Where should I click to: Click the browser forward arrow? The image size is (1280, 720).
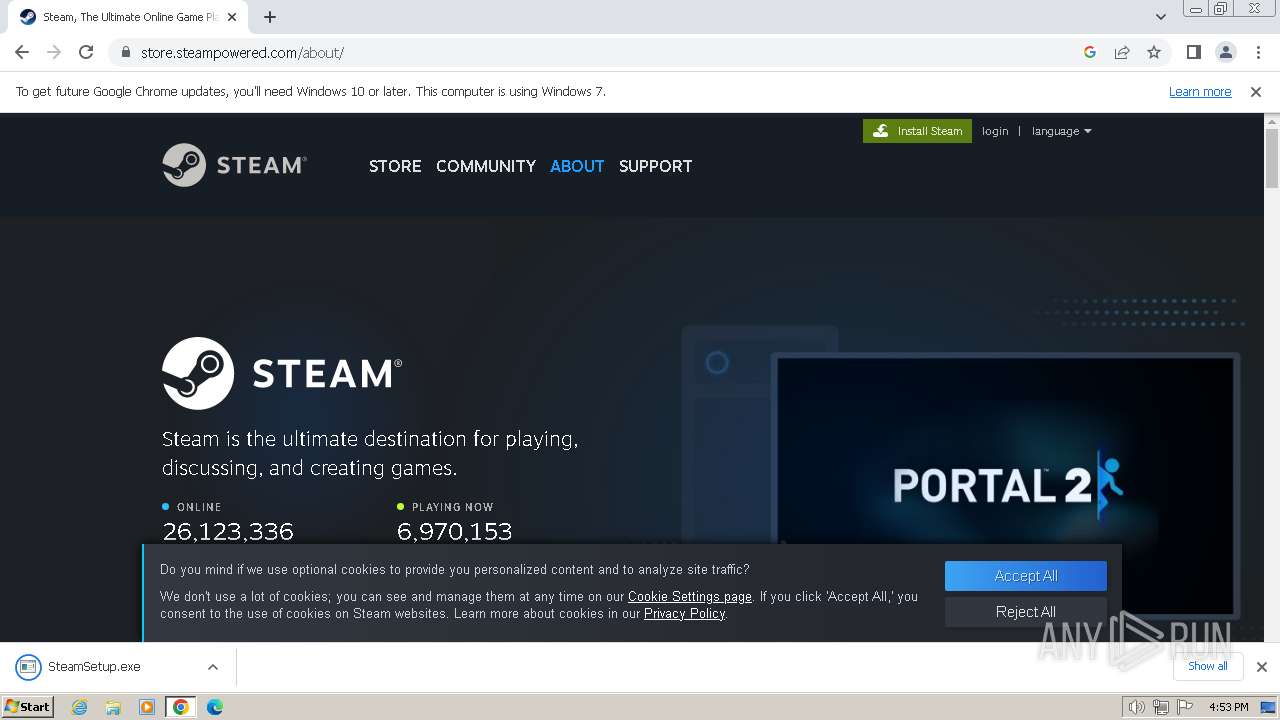(54, 52)
